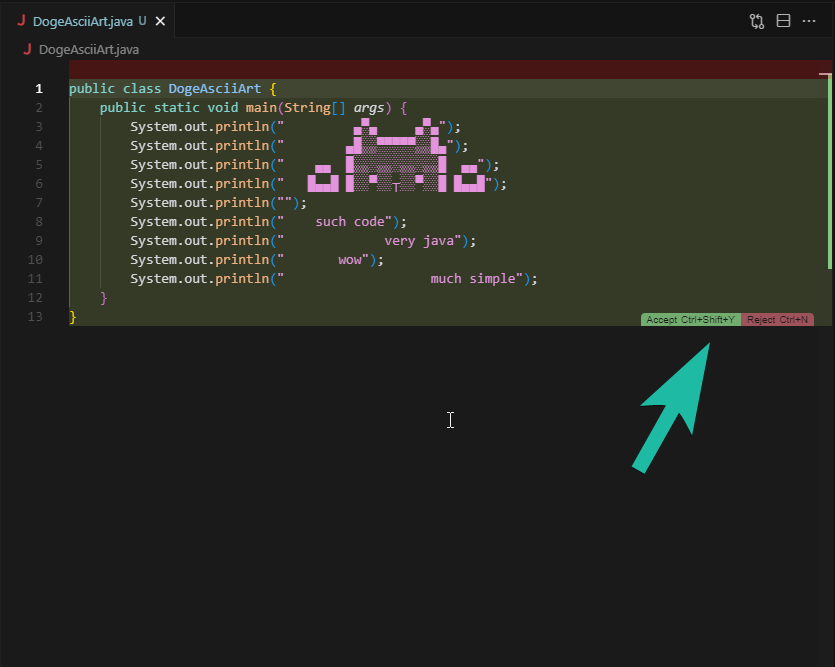Split the editor with layout icon
Screen dimensions: 835x667
[783, 21]
